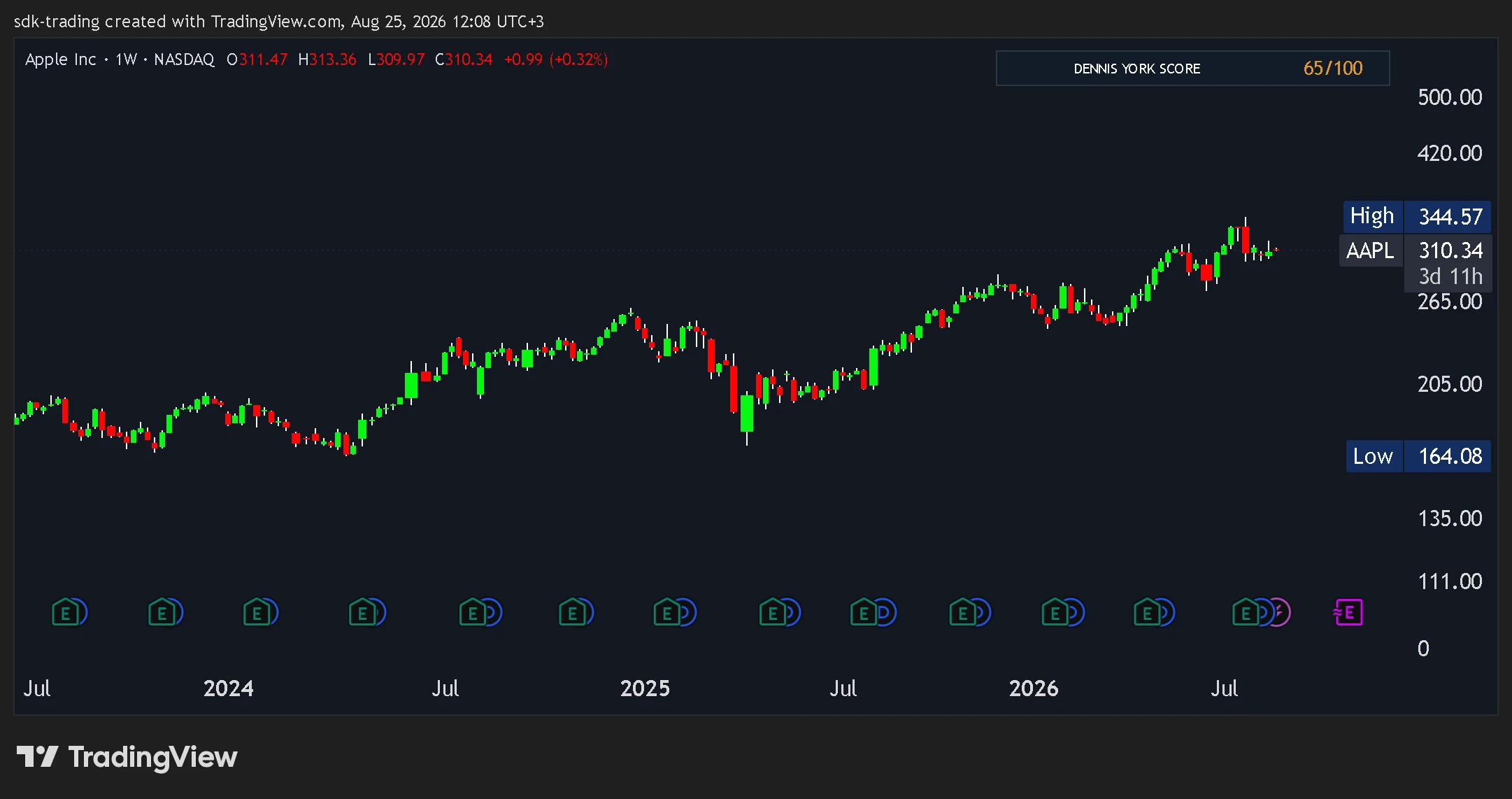Click the 2025 year label on time axis
Screen dimensions: 1512x799
pos(645,688)
